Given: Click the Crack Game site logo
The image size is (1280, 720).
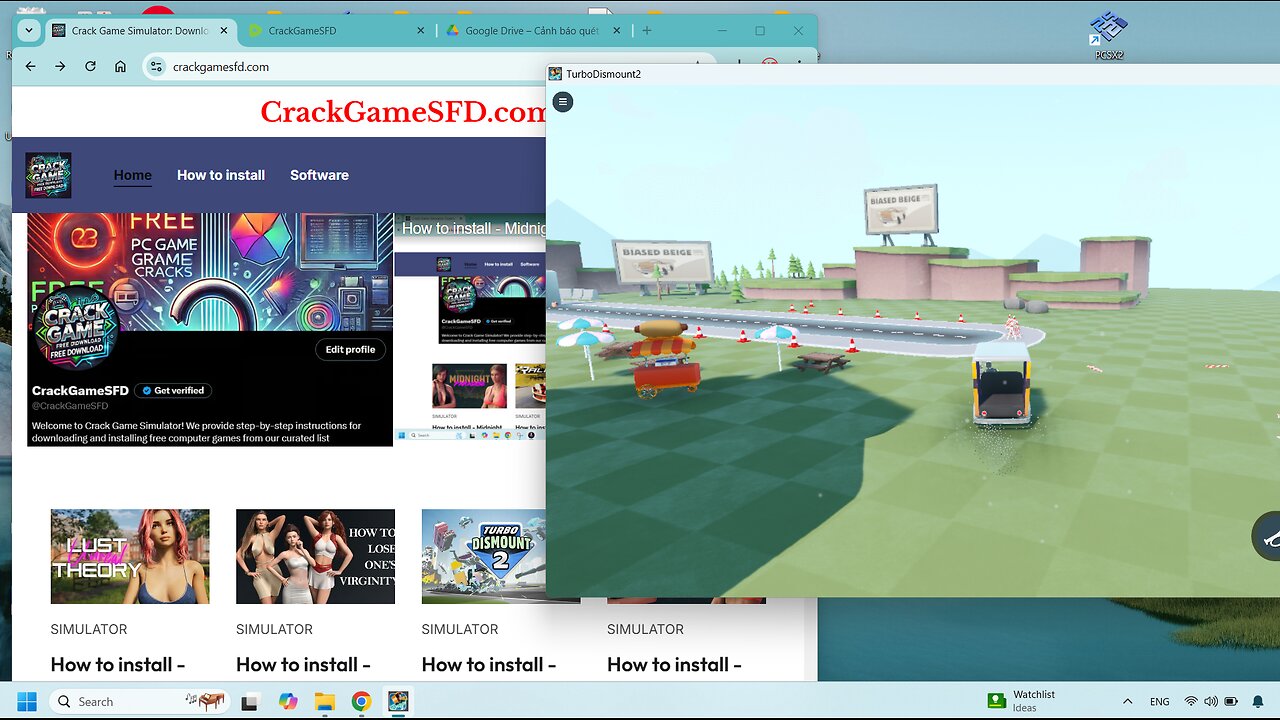Looking at the screenshot, I should [x=48, y=175].
